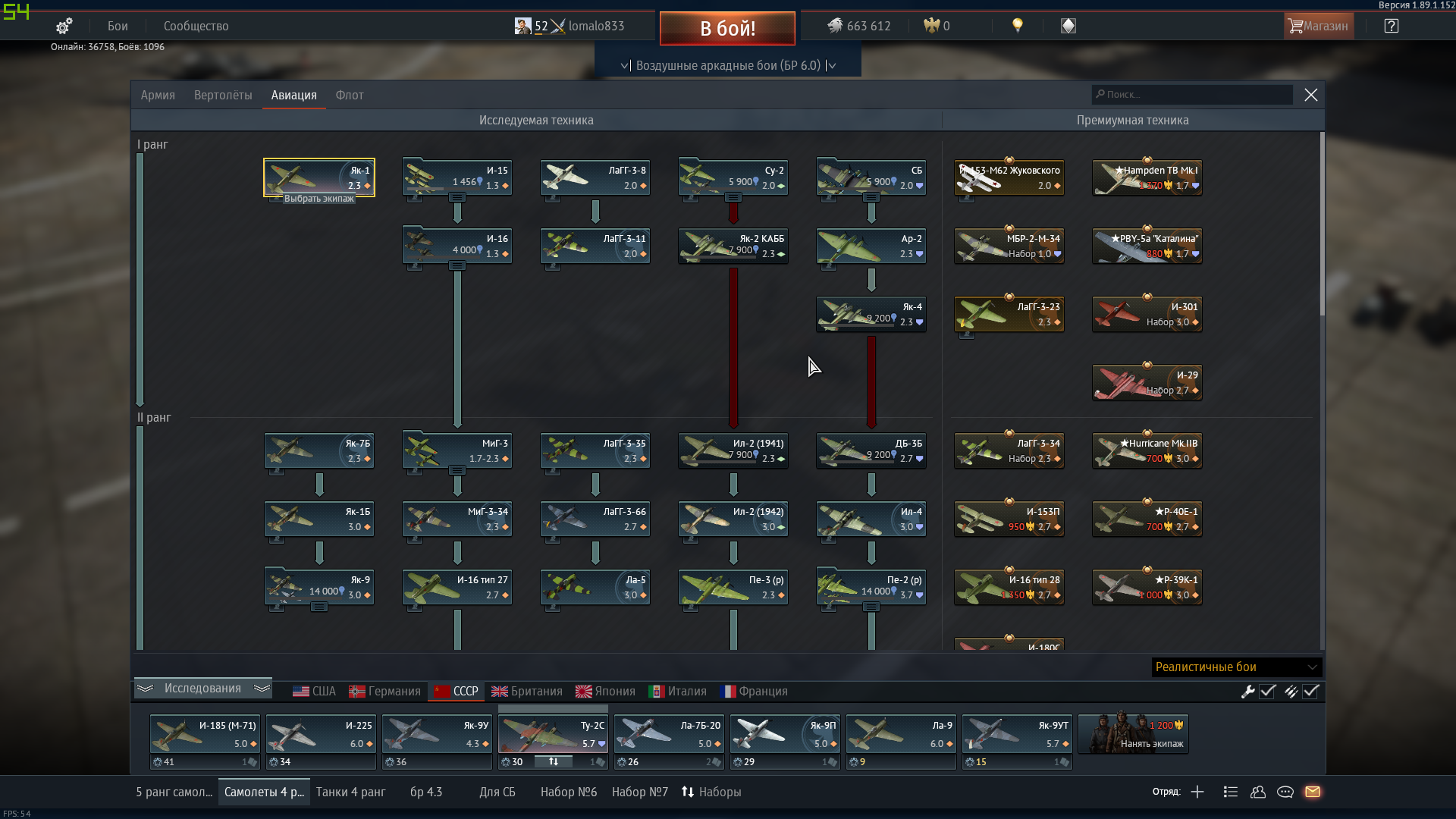Select the premium Hurricane Mk.IIB card
Image resolution: width=1456 pixels, height=819 pixels.
tap(1147, 450)
